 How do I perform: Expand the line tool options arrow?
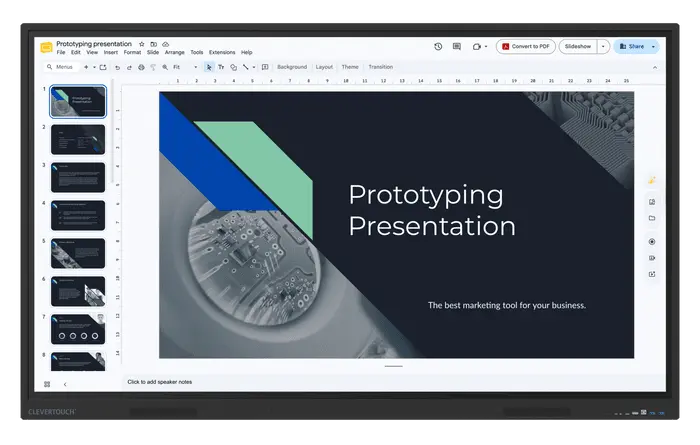(x=254, y=67)
